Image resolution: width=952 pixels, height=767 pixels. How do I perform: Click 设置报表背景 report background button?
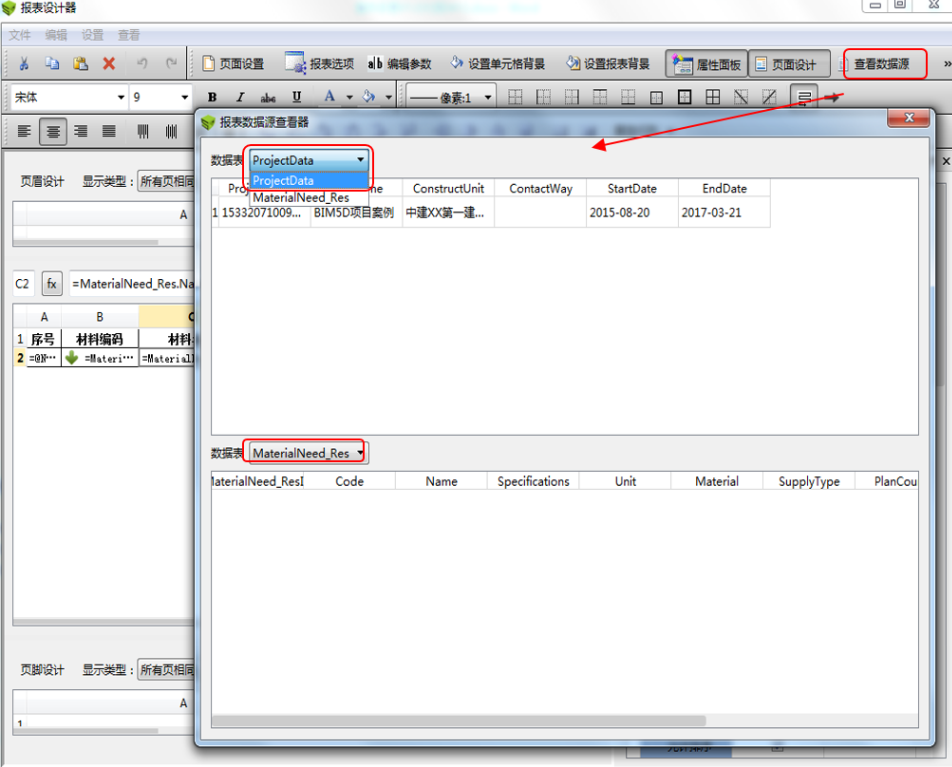(608, 64)
